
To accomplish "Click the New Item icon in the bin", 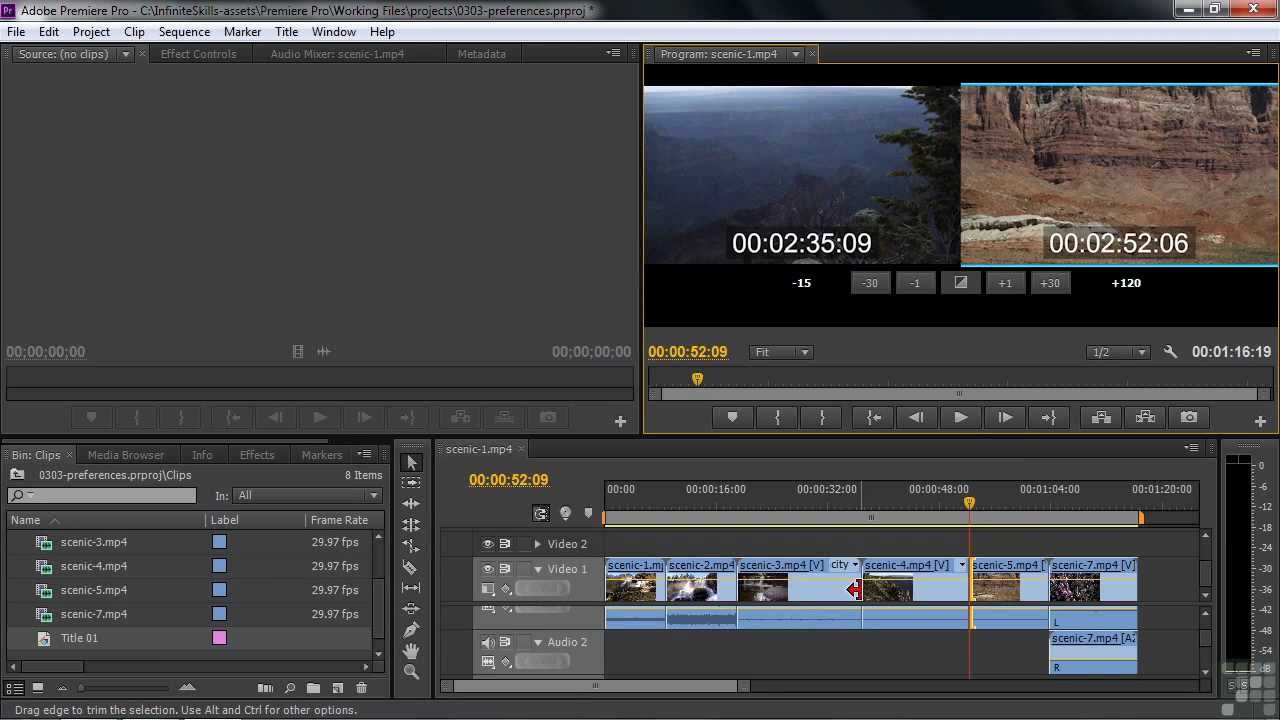I will (338, 688).
